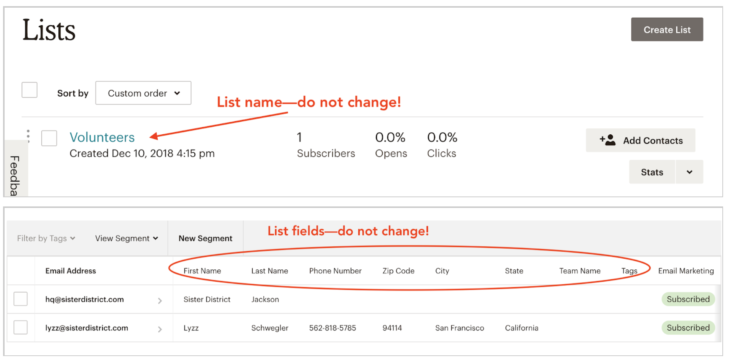
Task: Click the Email Marketing column header
Action: (686, 271)
